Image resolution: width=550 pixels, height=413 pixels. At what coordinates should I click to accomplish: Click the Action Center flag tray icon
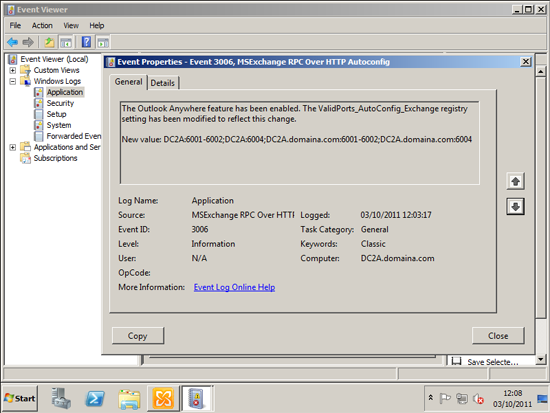pos(445,399)
